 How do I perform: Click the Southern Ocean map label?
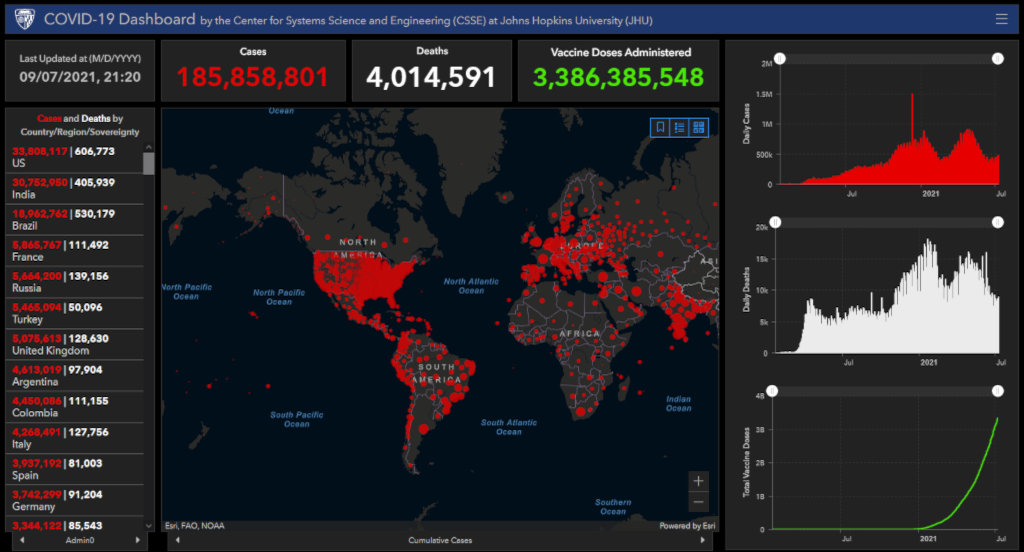[613, 507]
